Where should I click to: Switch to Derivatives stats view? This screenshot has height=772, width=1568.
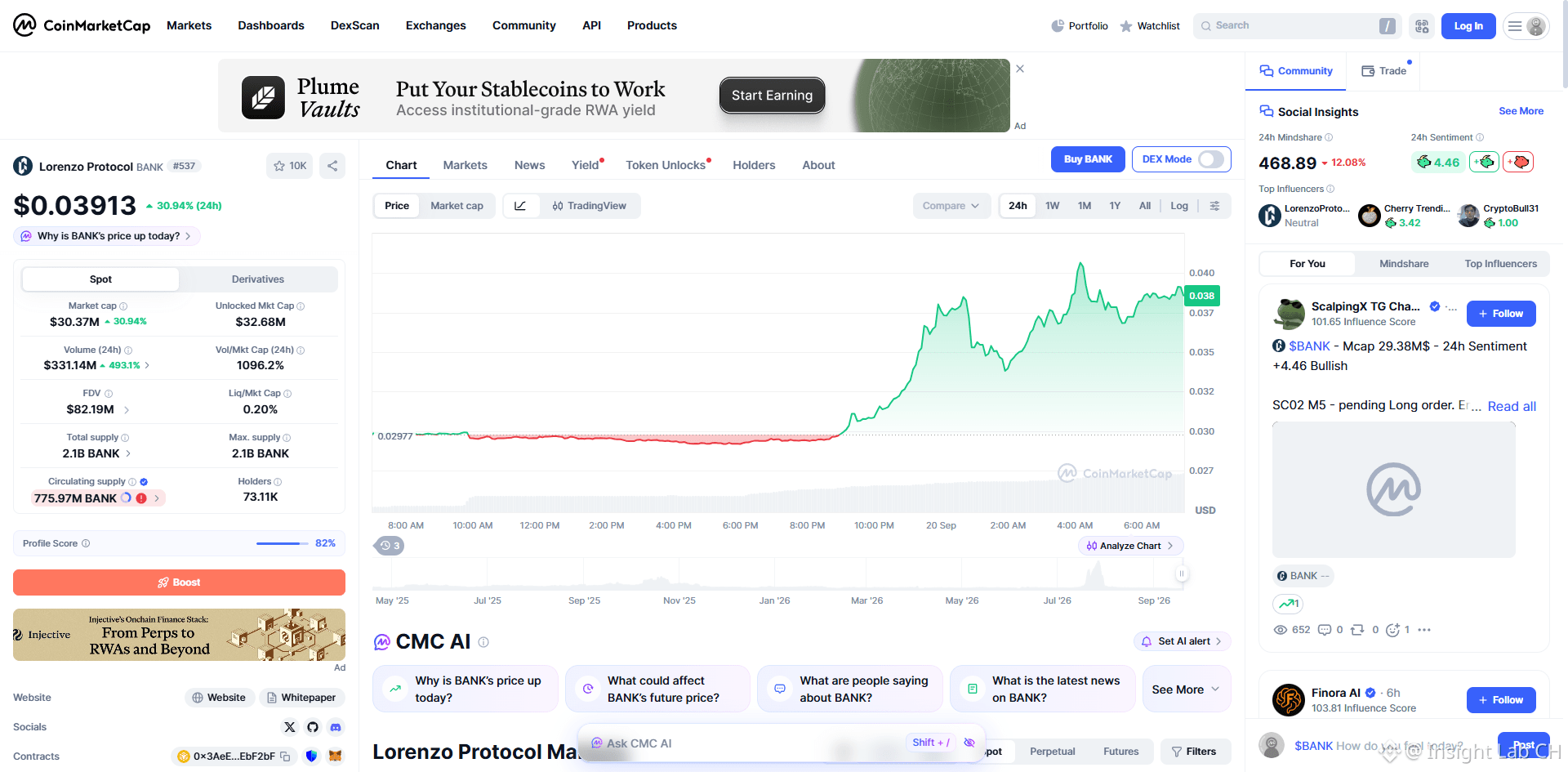(258, 279)
